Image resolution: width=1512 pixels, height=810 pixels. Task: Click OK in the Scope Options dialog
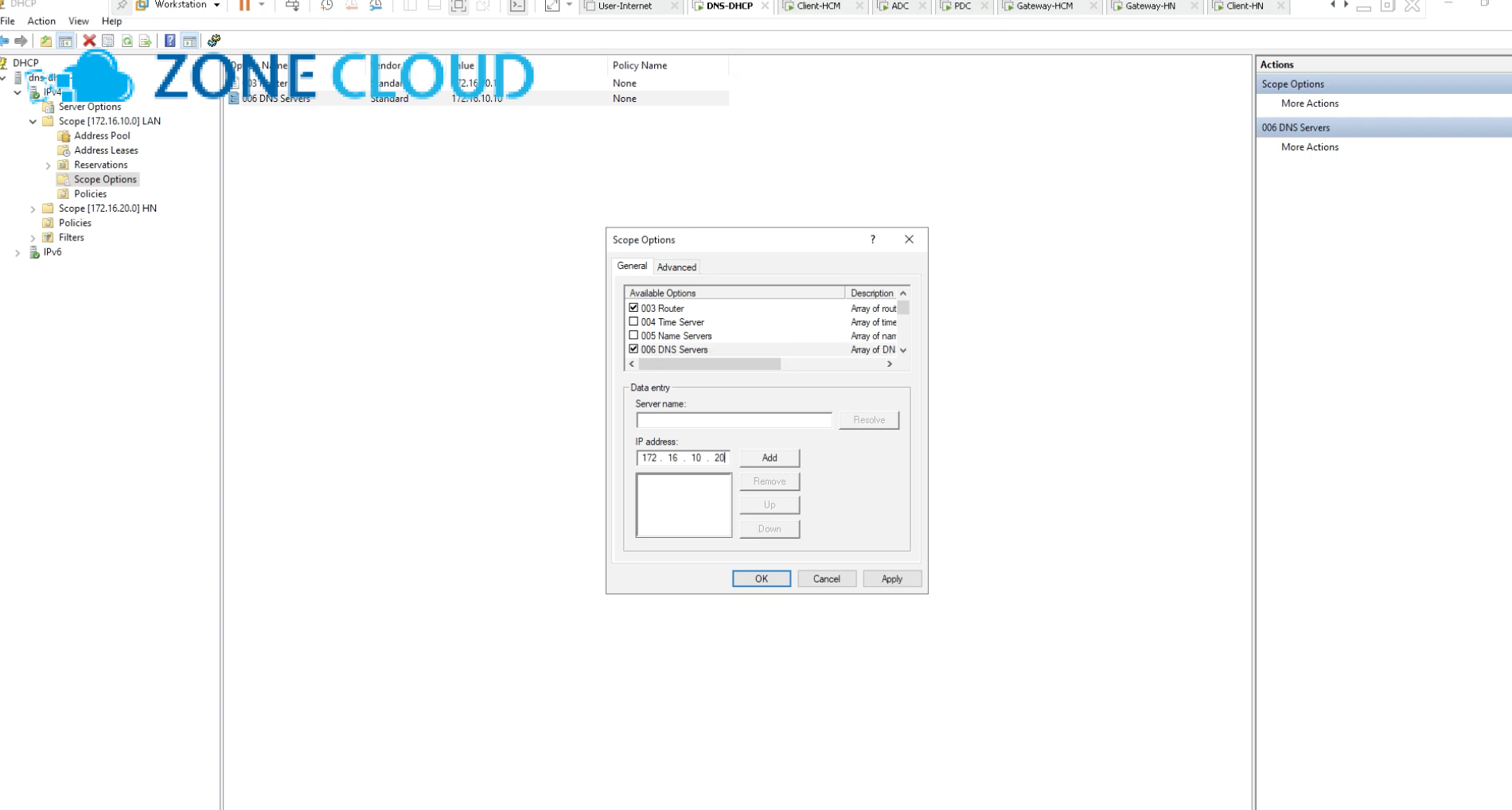click(x=762, y=578)
